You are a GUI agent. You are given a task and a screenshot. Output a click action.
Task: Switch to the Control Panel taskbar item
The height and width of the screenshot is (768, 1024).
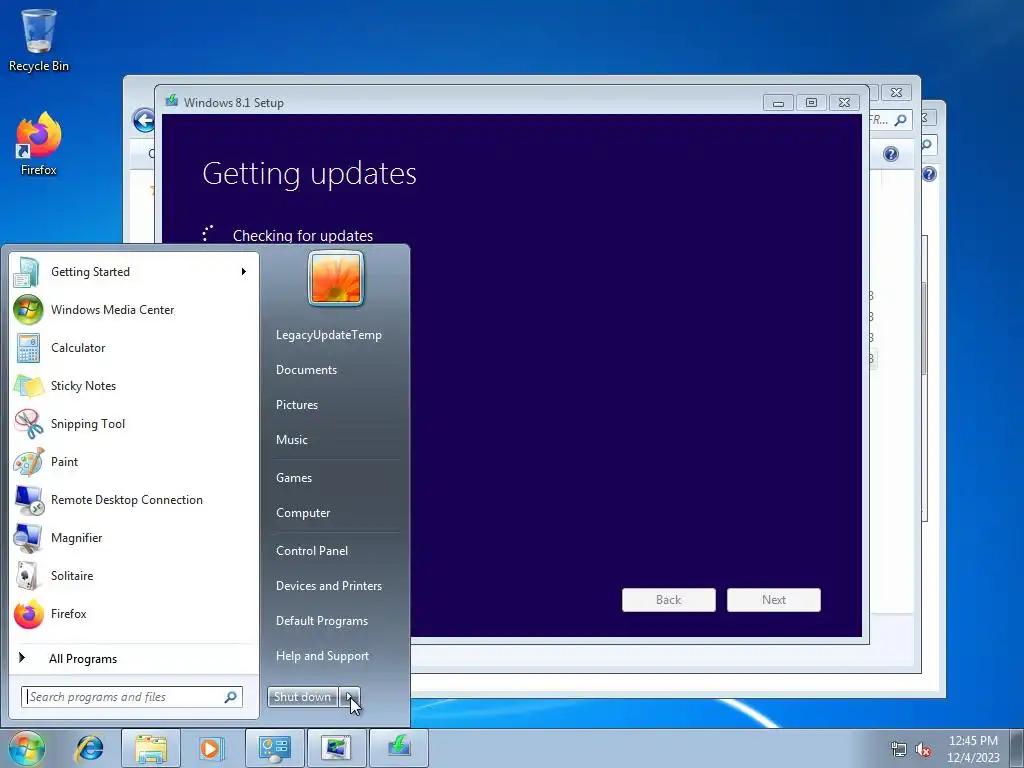[274, 748]
